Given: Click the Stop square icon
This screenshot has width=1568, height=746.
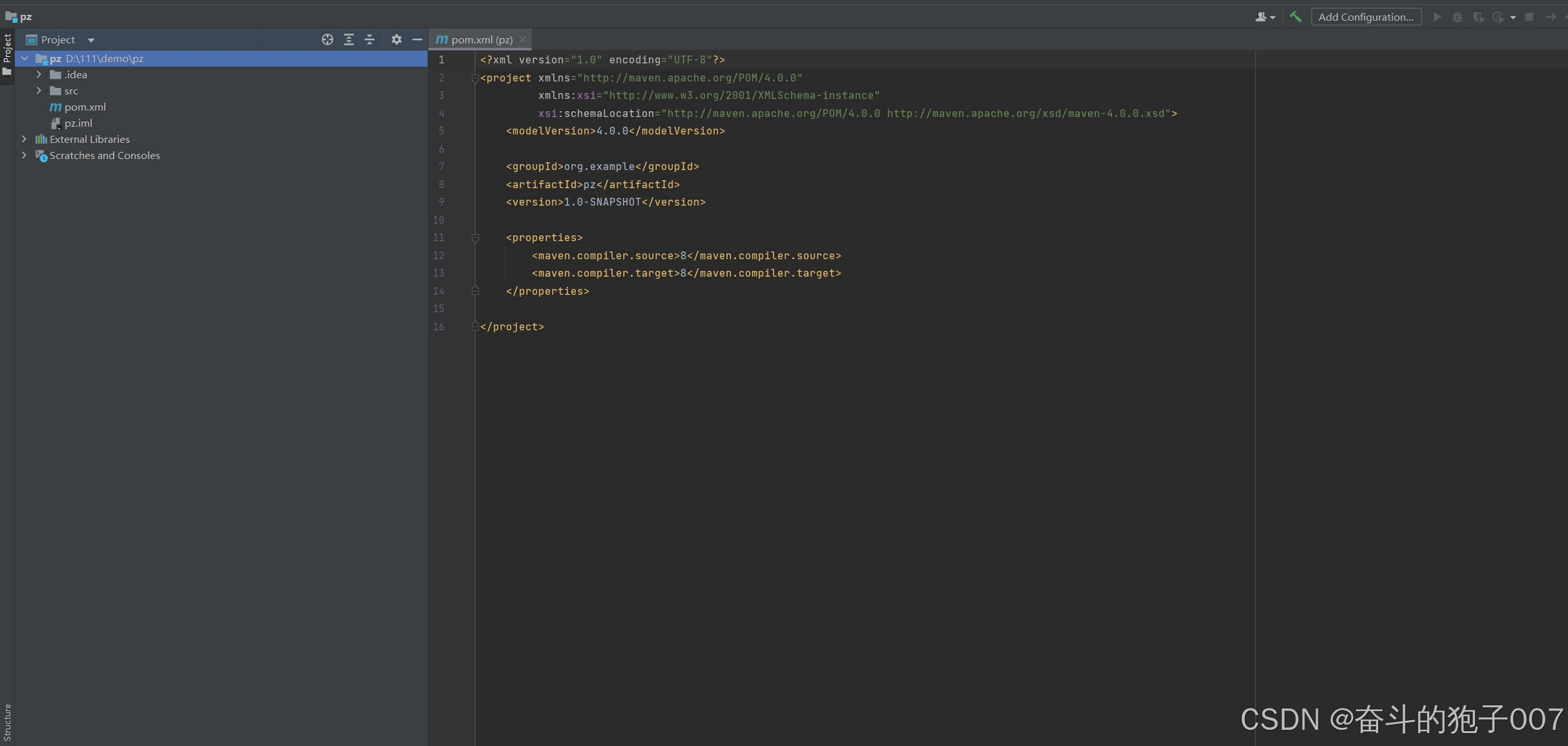Looking at the screenshot, I should point(1529,17).
